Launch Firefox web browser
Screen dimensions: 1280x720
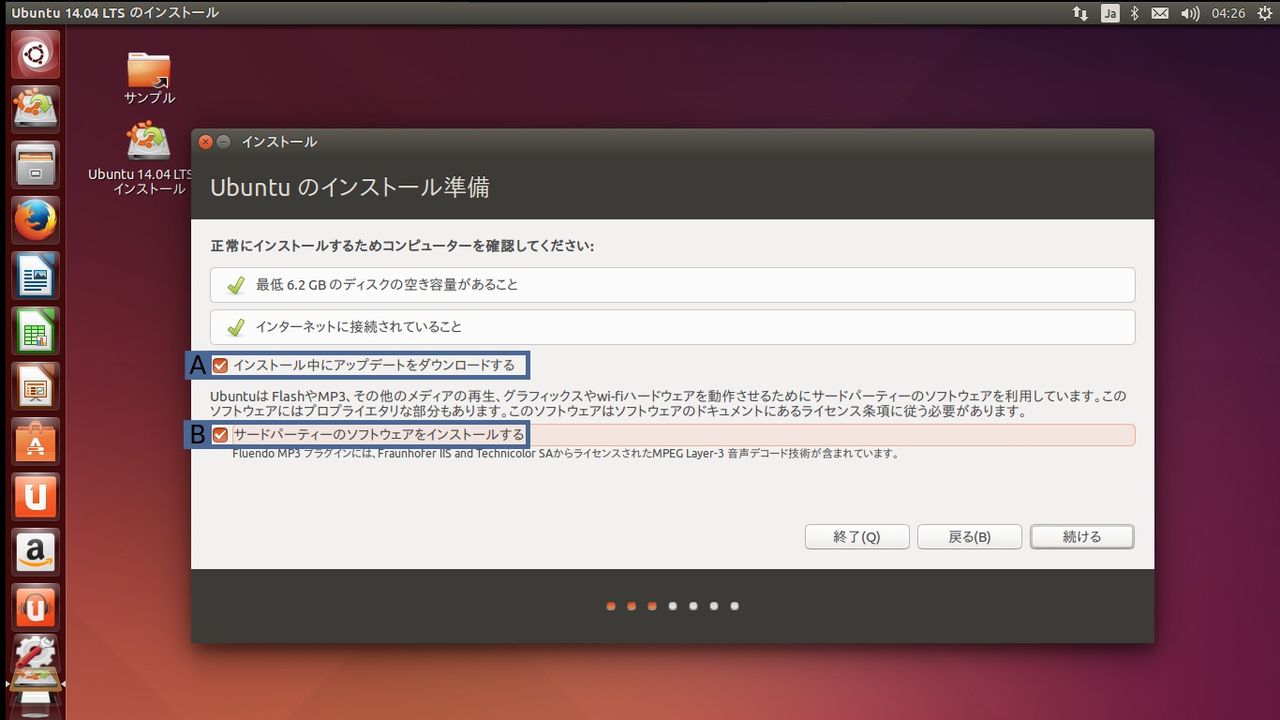35,220
